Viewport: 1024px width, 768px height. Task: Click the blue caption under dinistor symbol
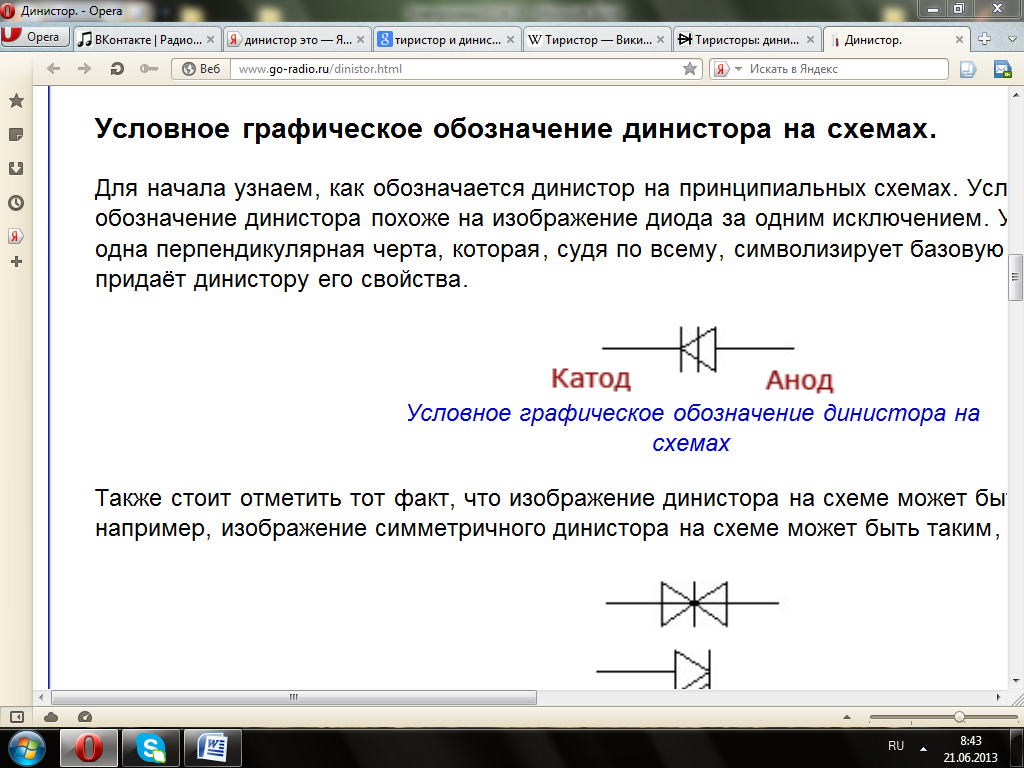693,428
